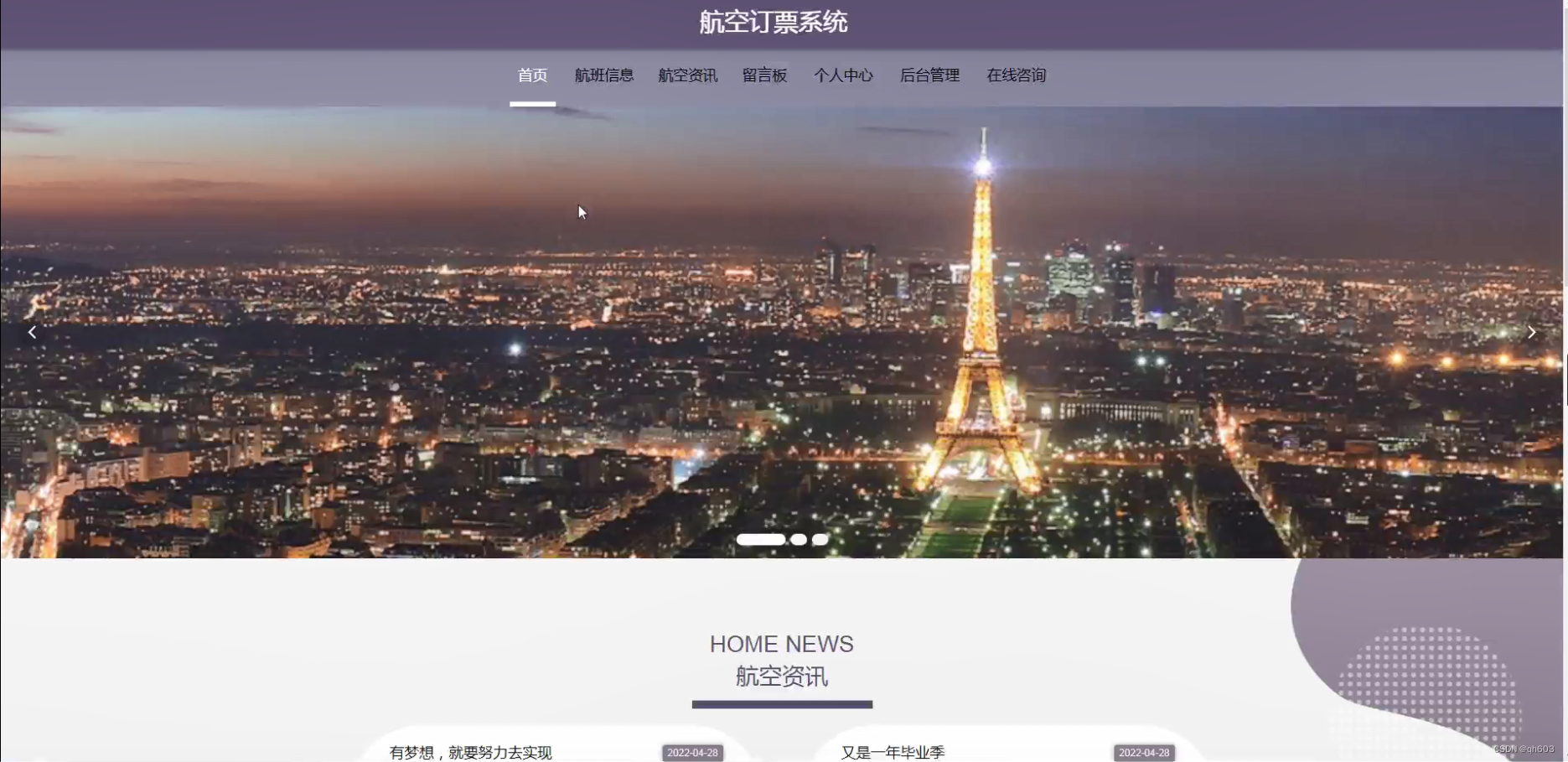Show previous carousel slide arrow

pos(32,332)
